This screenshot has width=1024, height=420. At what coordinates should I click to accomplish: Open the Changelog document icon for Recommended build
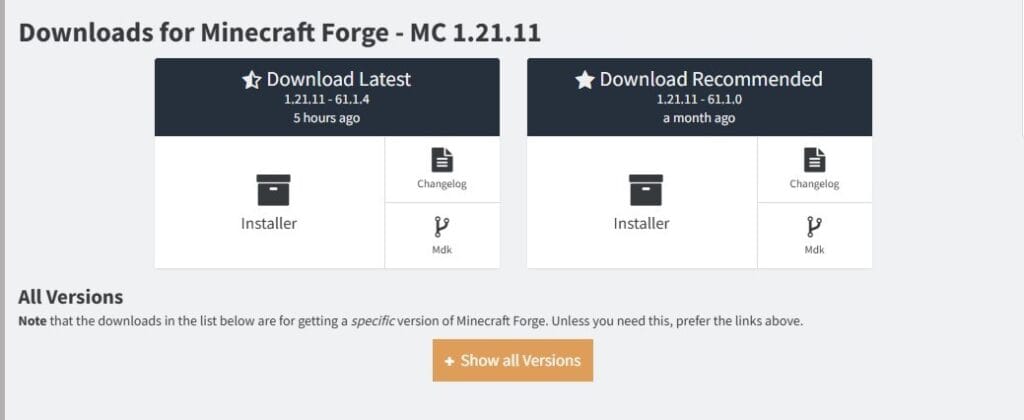814,159
